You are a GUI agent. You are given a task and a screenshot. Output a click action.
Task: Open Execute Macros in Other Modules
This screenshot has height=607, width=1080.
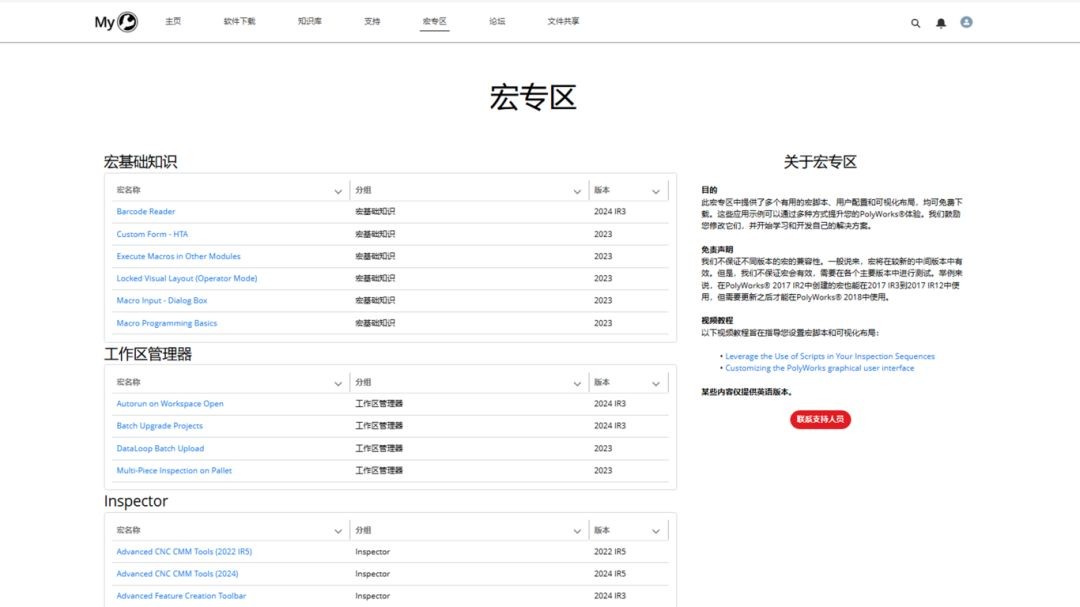[178, 256]
